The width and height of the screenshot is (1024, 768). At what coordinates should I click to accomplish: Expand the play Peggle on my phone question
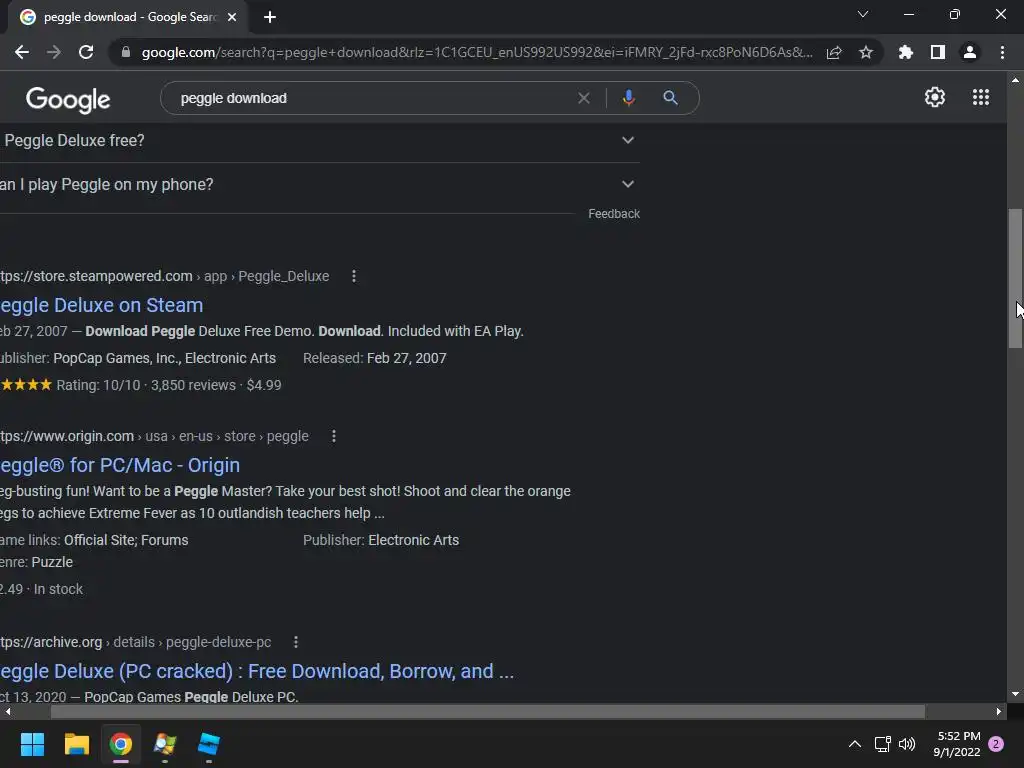[319, 185]
